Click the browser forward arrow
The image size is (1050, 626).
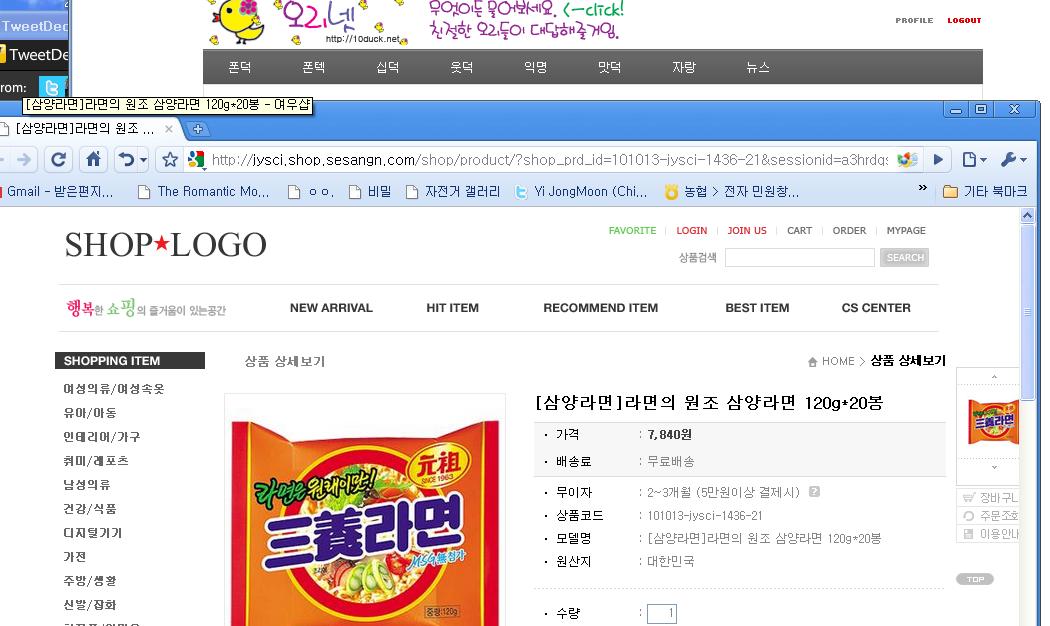coord(24,159)
